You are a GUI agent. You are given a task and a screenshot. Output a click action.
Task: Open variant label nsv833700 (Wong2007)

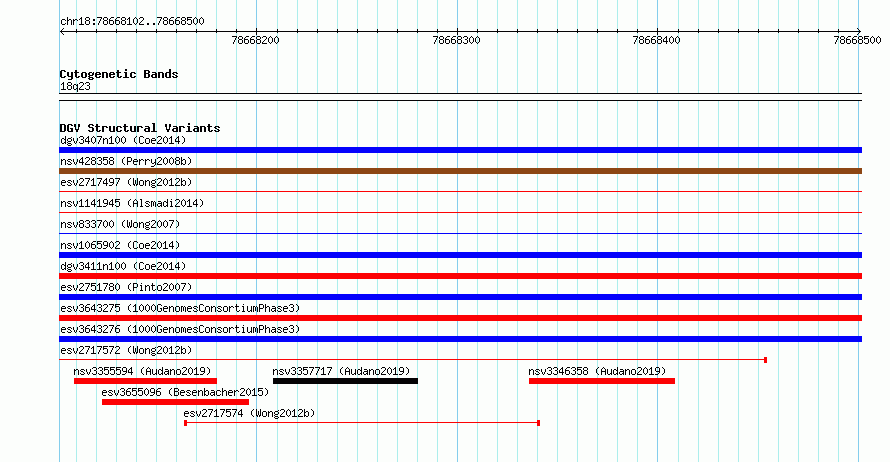pos(120,224)
